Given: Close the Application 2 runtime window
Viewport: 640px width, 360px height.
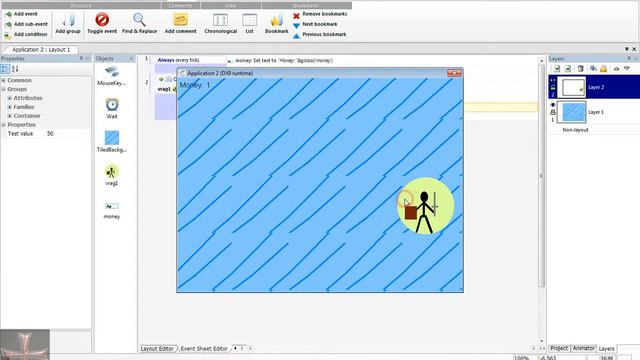Looking at the screenshot, I should [x=454, y=73].
